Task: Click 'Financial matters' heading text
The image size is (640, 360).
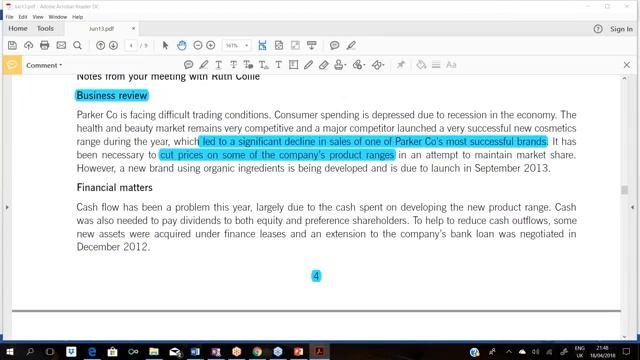Action: (x=115, y=187)
